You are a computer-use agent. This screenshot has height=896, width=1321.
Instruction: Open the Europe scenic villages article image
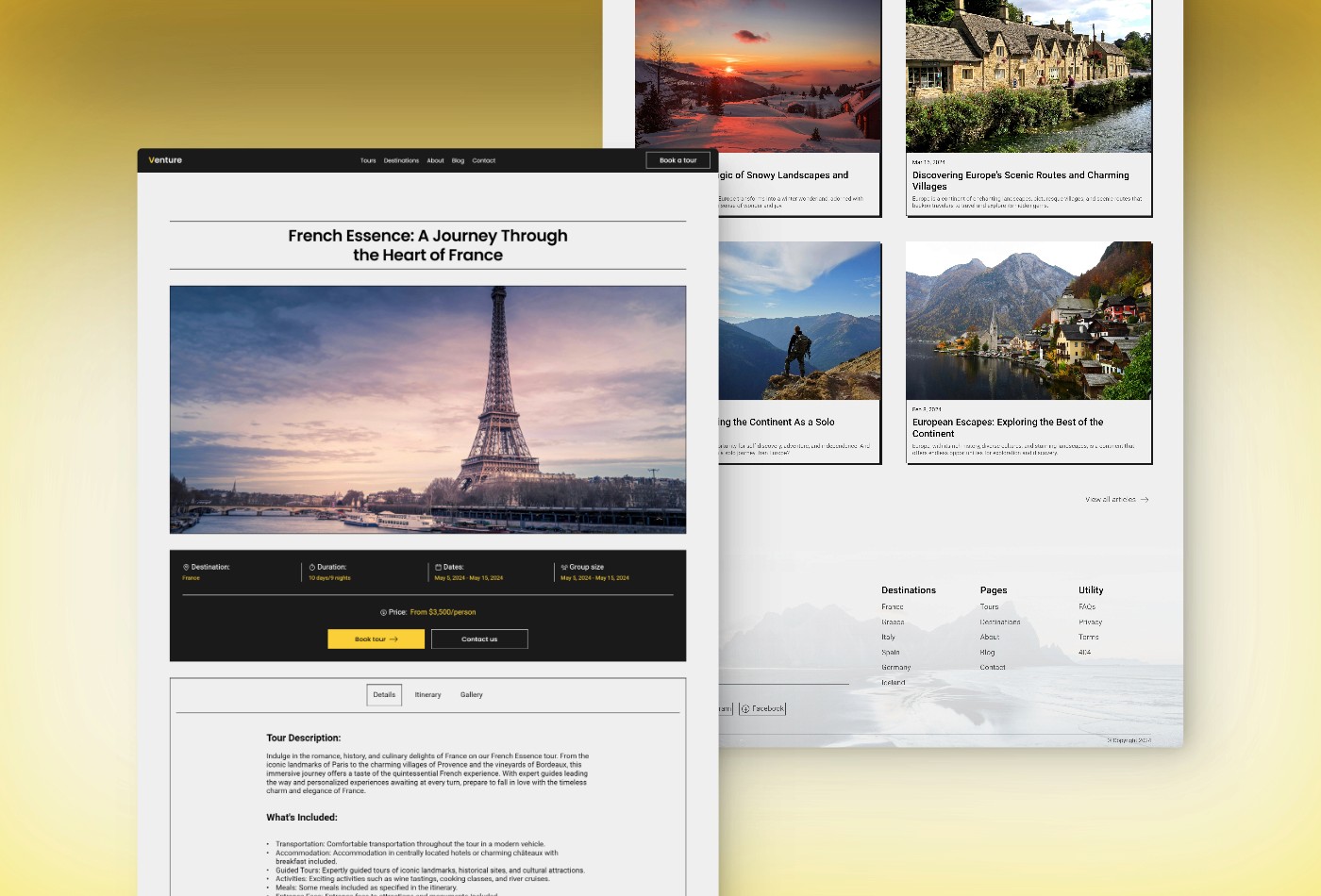[1028, 75]
